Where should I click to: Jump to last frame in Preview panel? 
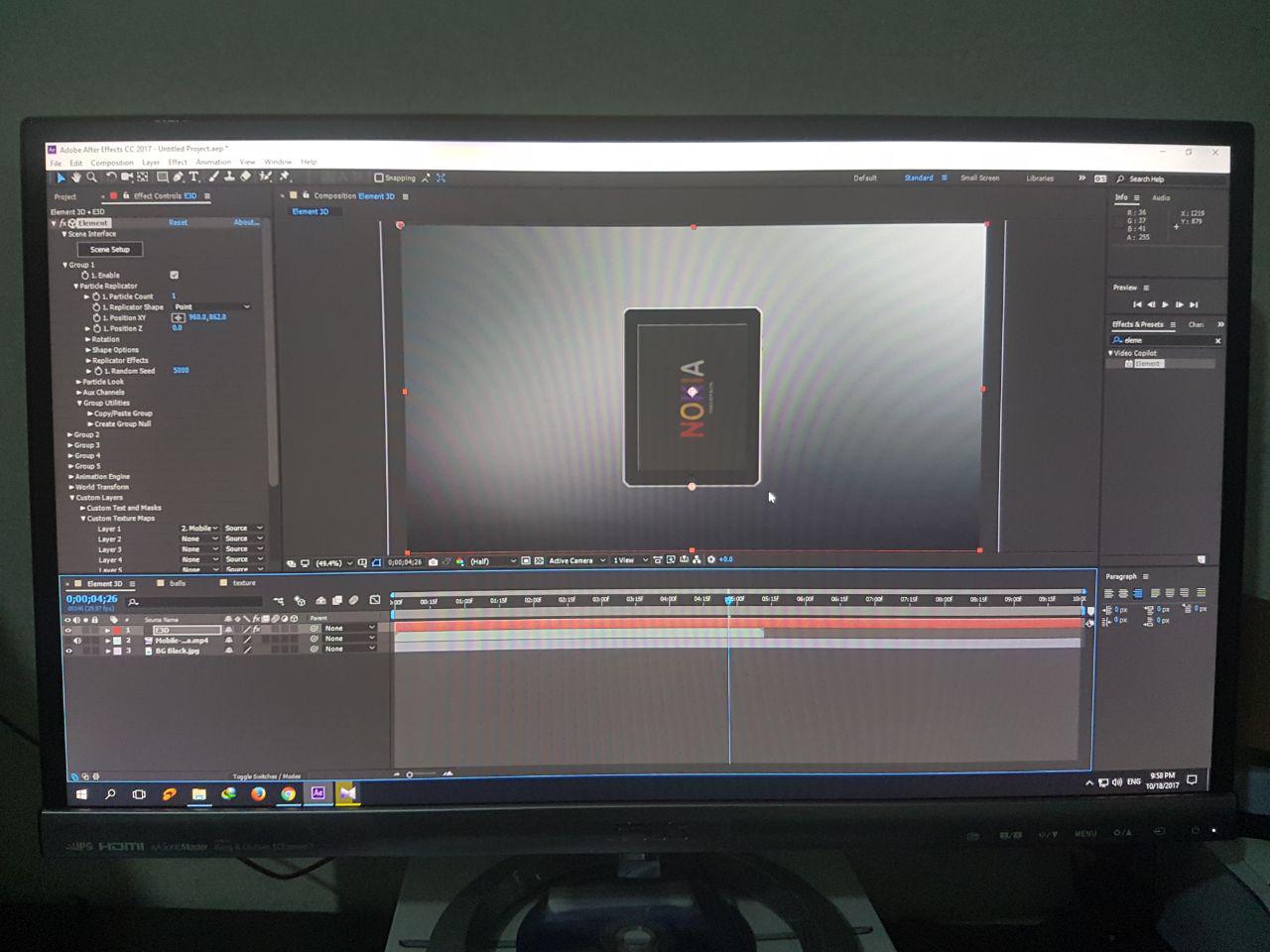1194,304
